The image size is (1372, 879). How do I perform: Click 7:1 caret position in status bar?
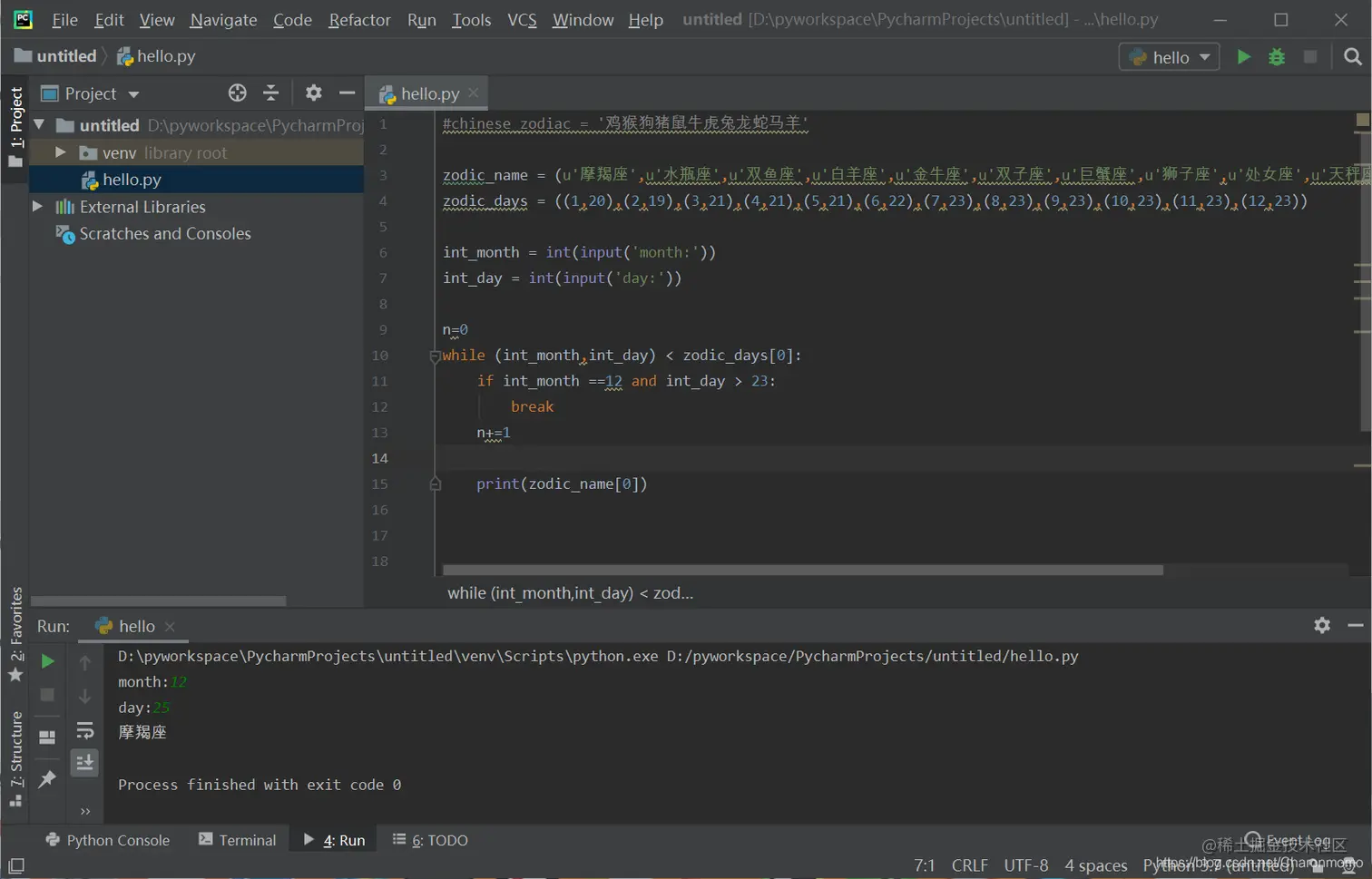point(924,865)
